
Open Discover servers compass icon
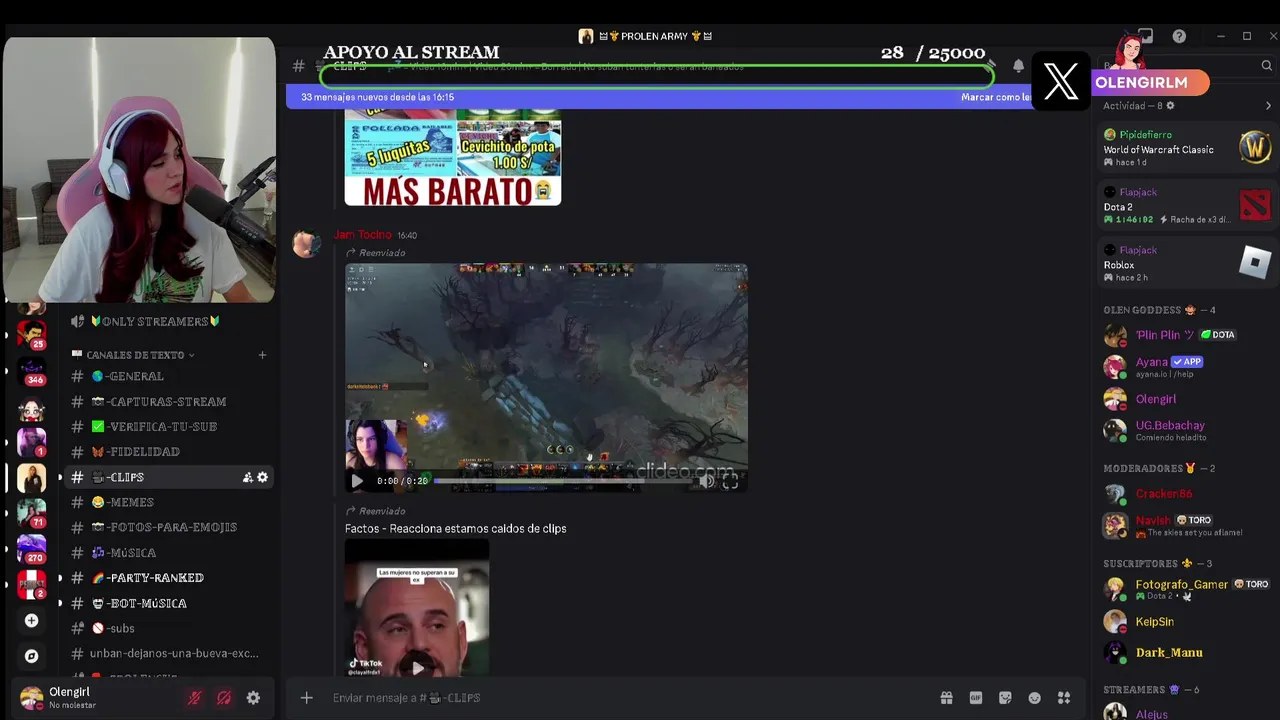[x=31, y=656]
